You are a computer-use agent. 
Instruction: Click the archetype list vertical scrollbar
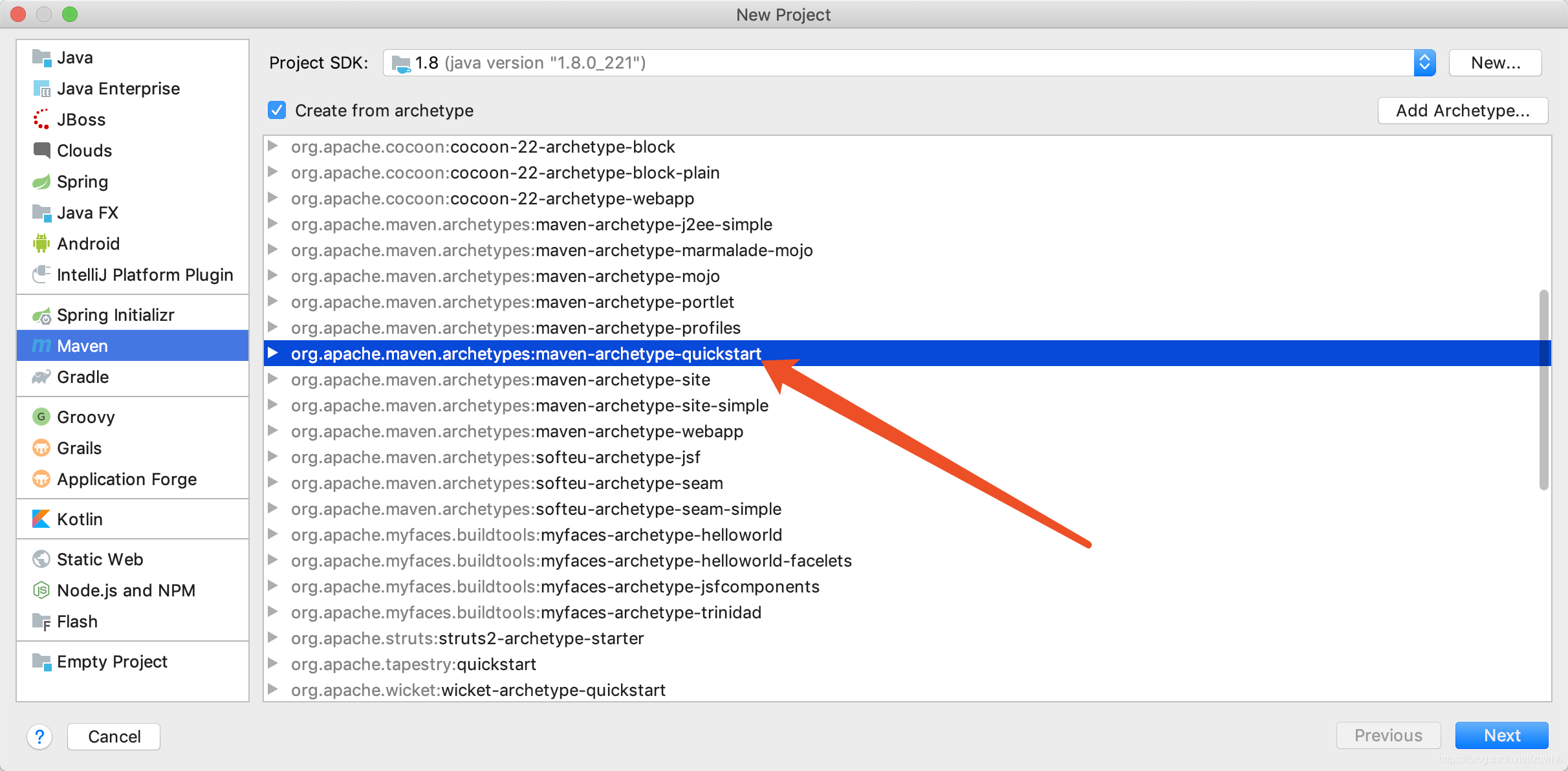pyautogui.click(x=1543, y=390)
